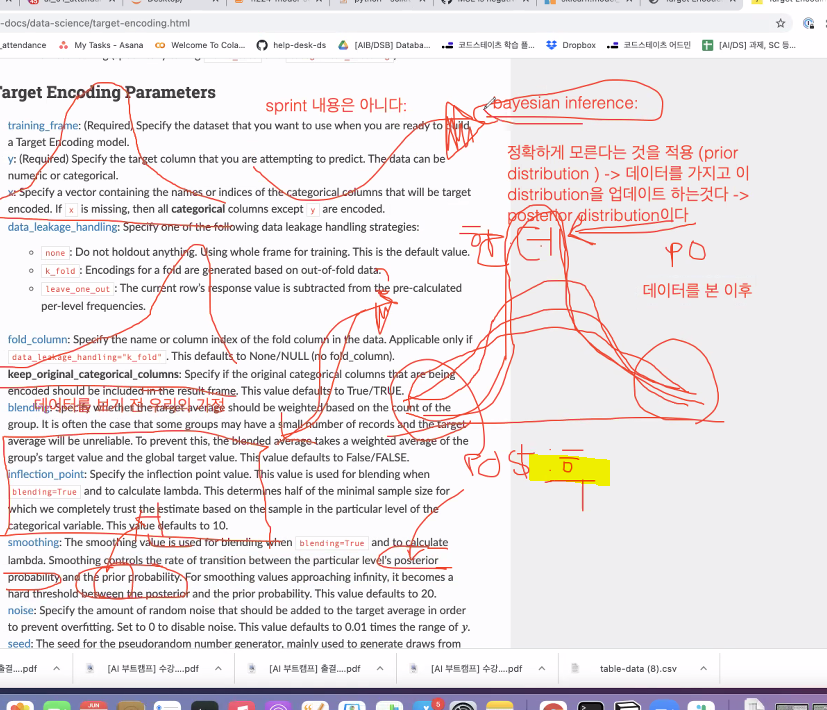Open Terminal from the Dock

pos(590,706)
